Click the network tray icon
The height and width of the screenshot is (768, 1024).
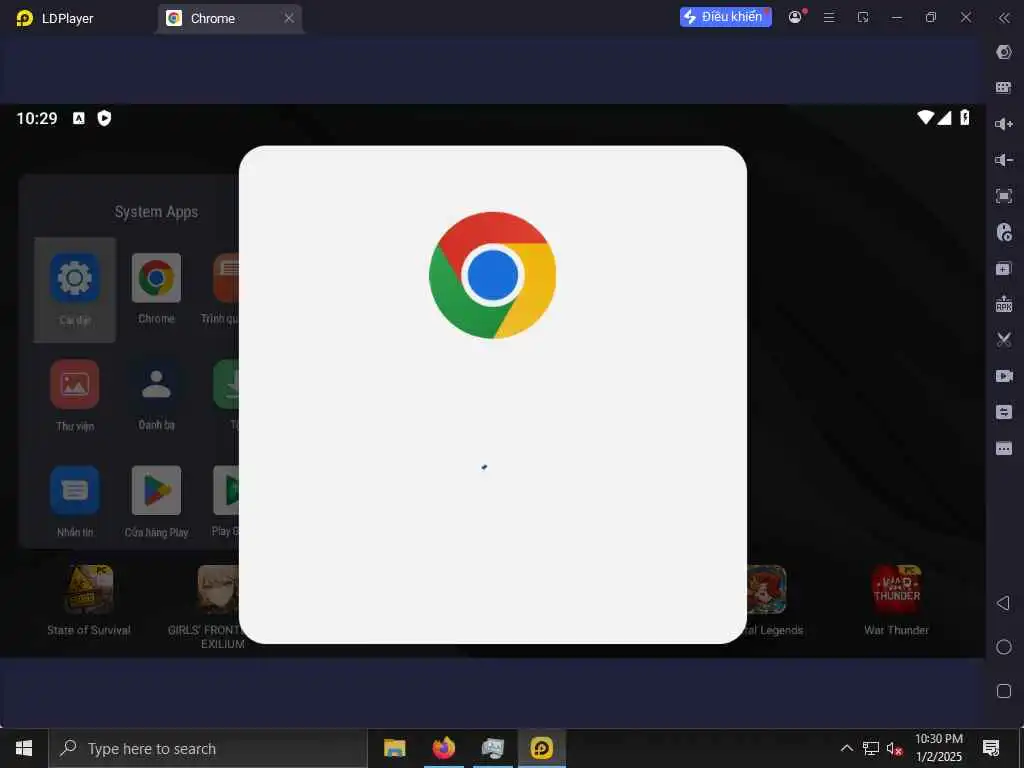pos(871,748)
